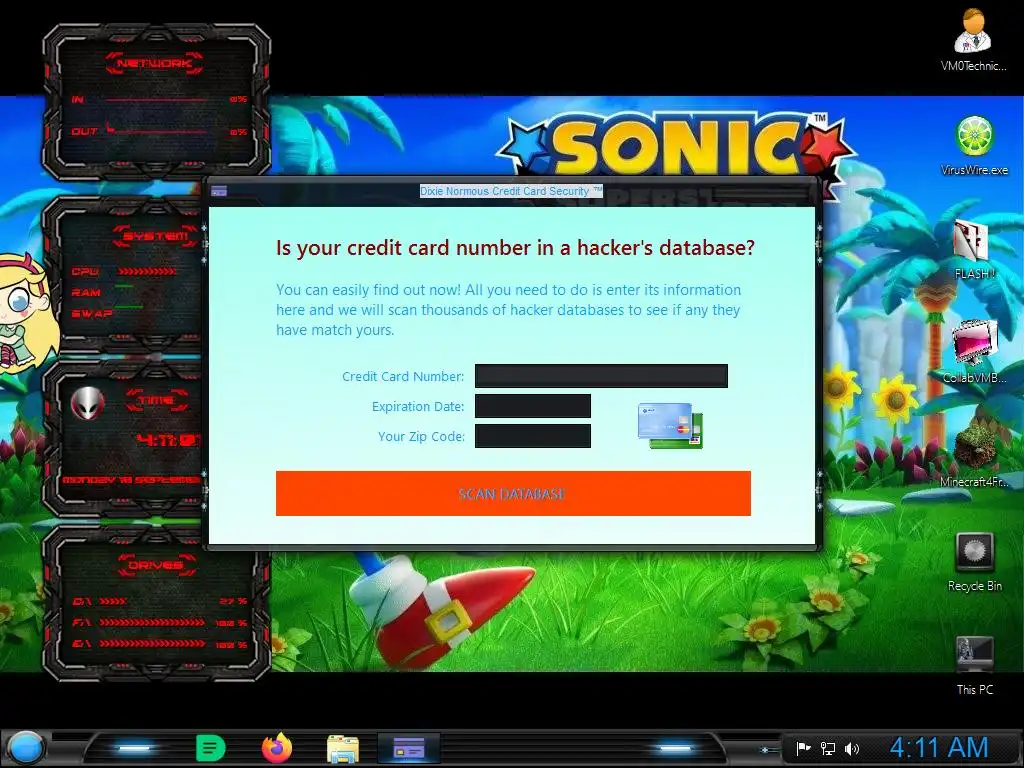Click the Action Center flag tray icon
Image resolution: width=1024 pixels, height=768 pixels.
[x=803, y=748]
